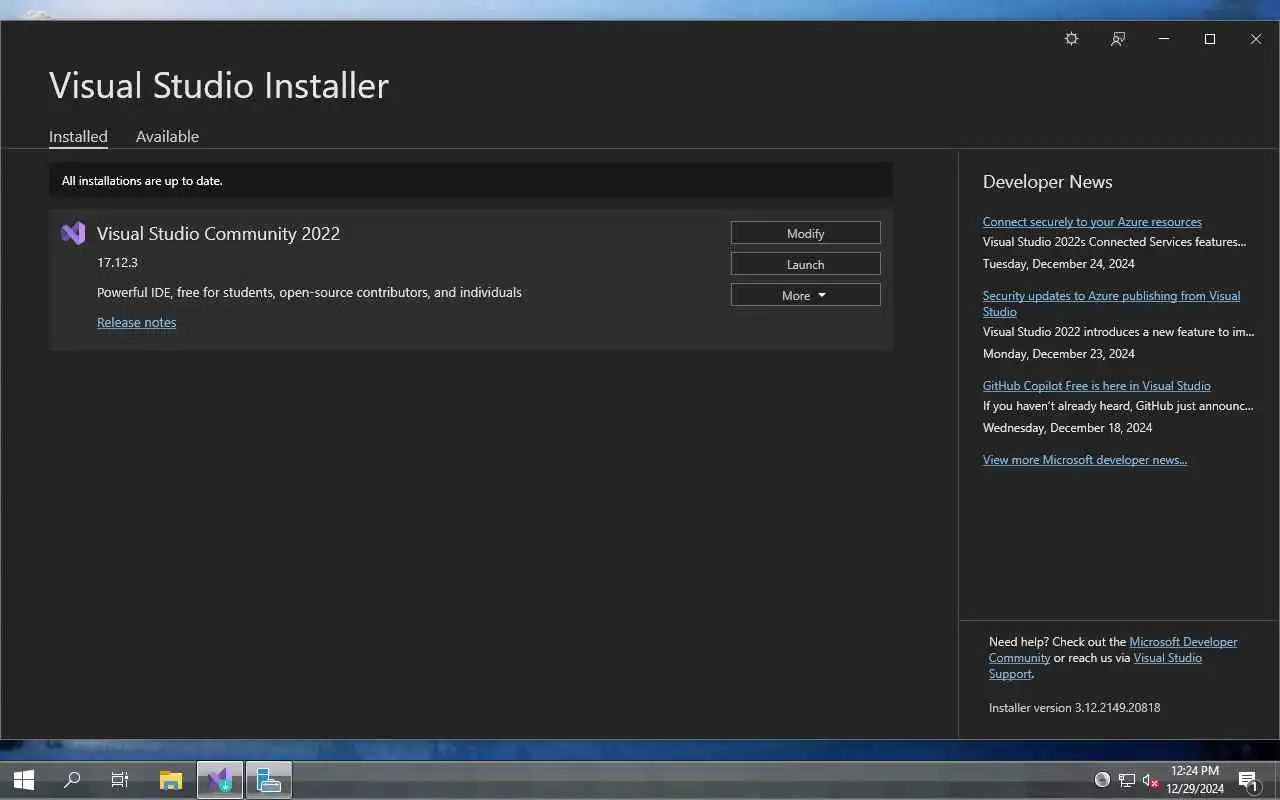1280x800 pixels.
Task: Click 'Tuesday, December 24, 2024' date
Action: coord(1058,264)
